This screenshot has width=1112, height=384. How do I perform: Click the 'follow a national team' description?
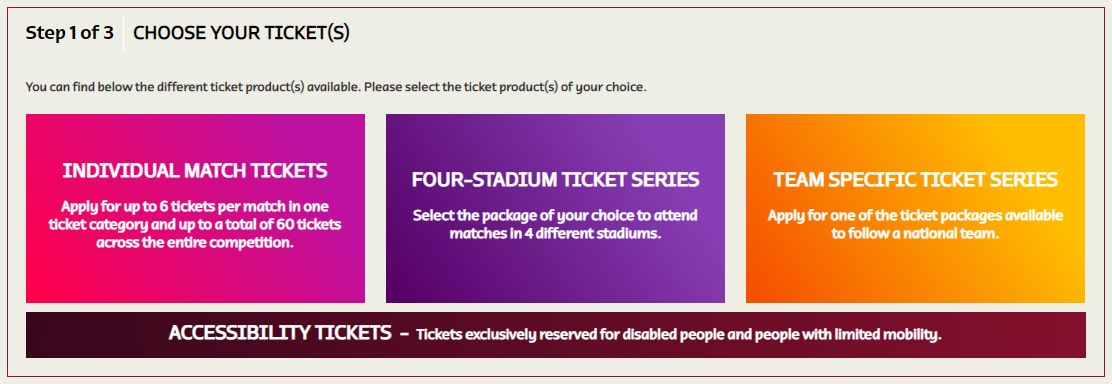tap(916, 224)
